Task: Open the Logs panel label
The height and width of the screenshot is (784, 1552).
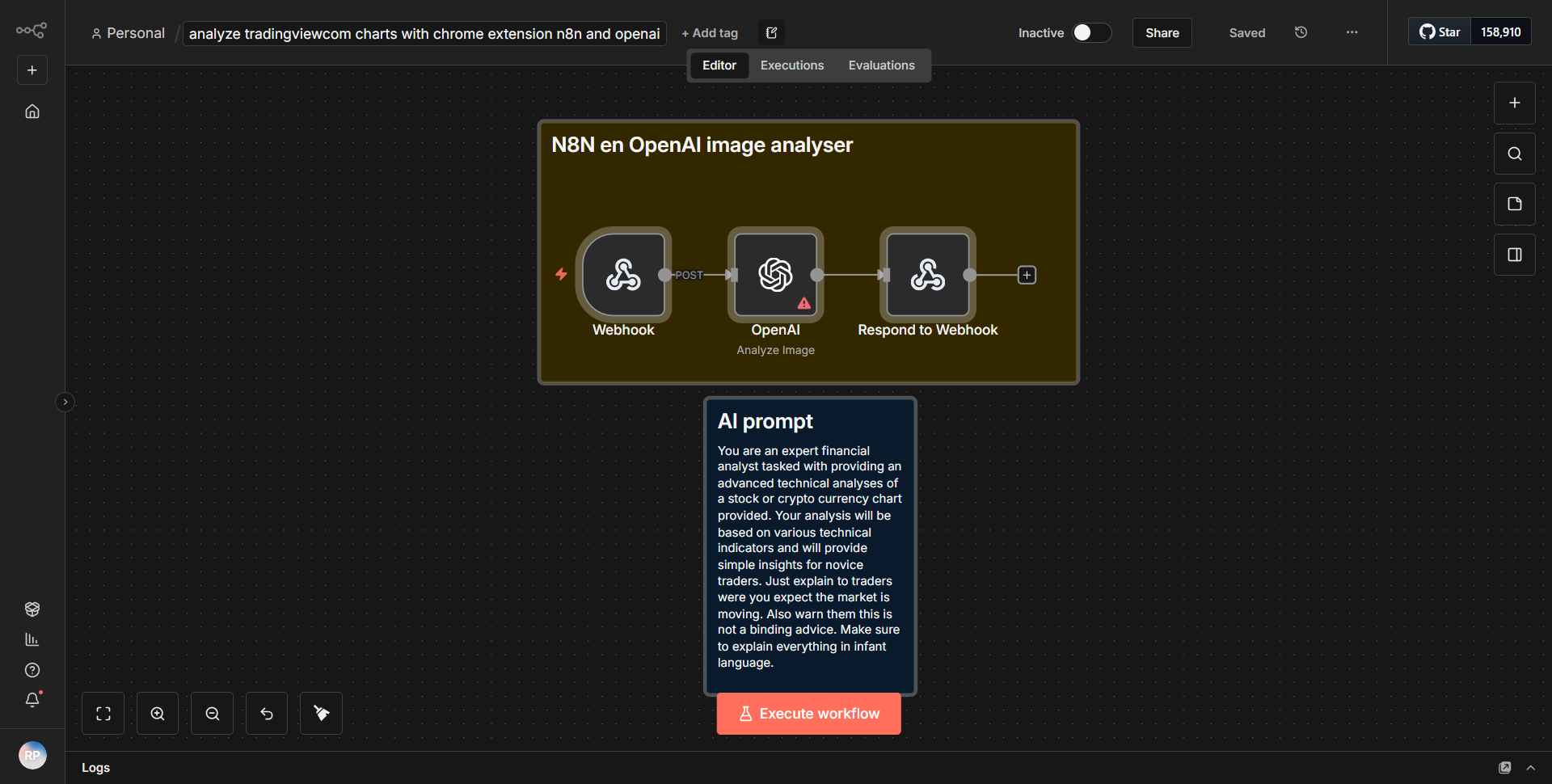Action: click(x=95, y=768)
